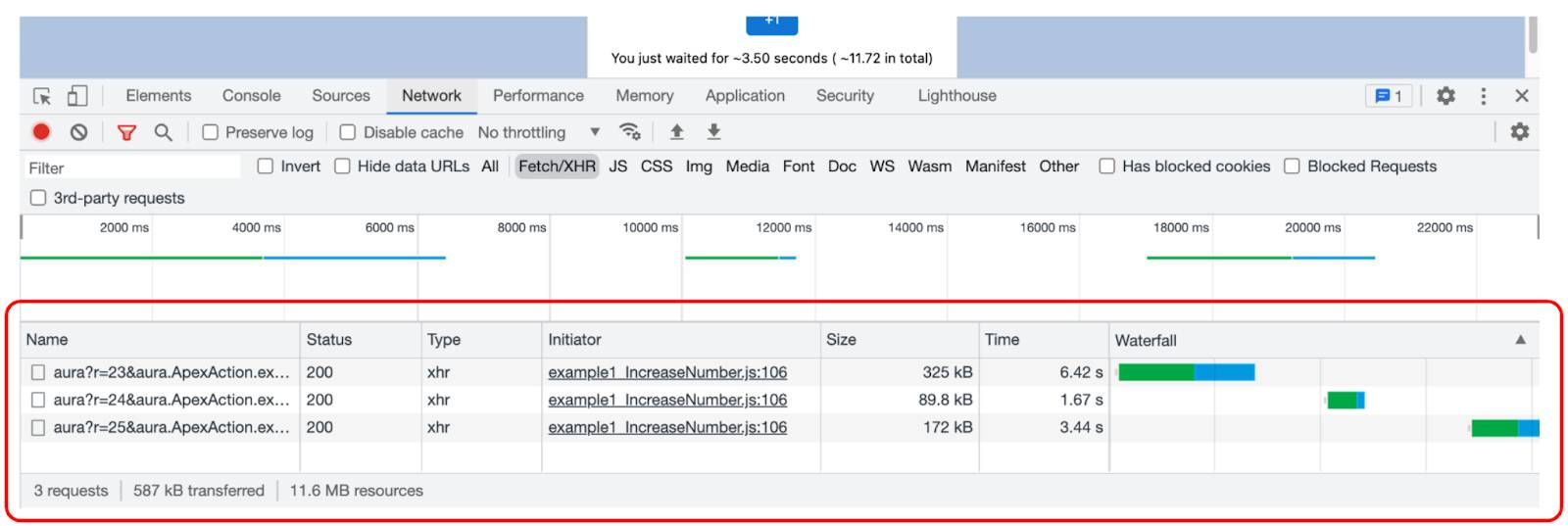Viewport: 1568px width, 526px height.
Task: Enable 3rd-party requests checkbox
Action: (x=38, y=198)
